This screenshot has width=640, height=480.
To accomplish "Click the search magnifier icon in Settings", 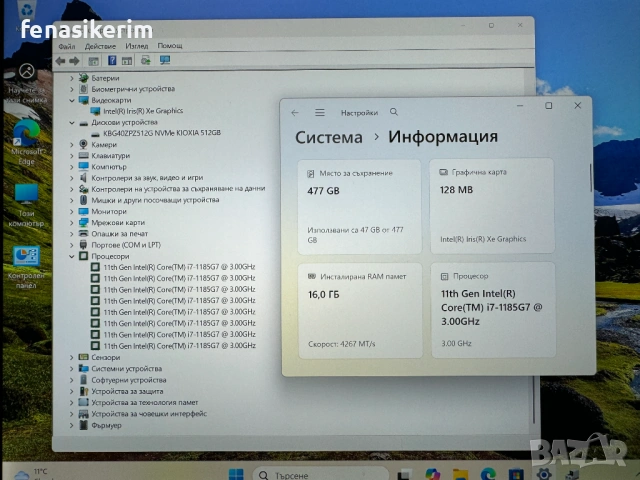I will 394,113.
